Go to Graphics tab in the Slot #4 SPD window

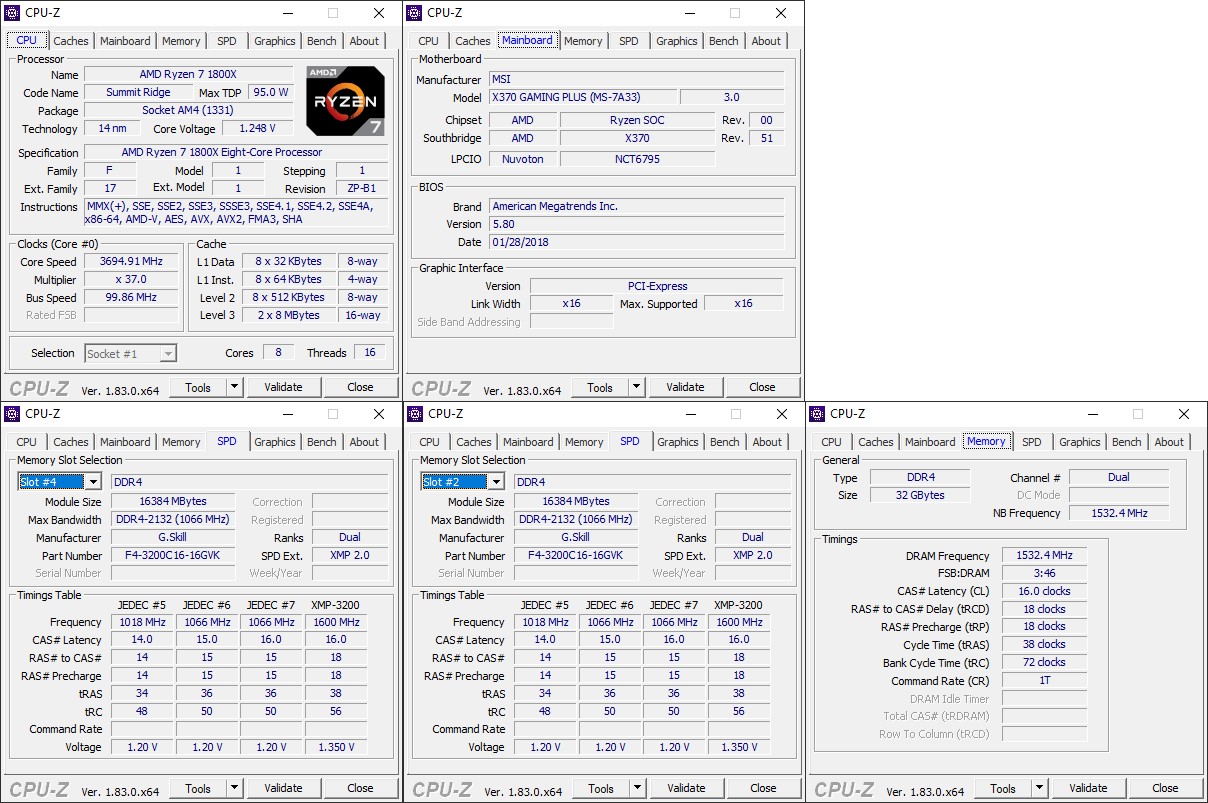(275, 442)
